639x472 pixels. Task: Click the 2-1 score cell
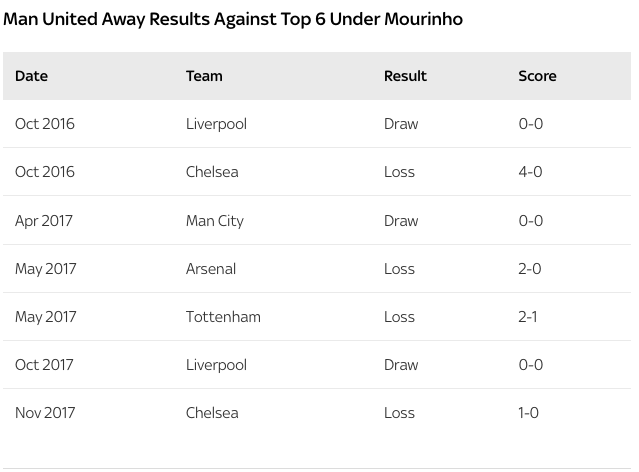point(528,317)
